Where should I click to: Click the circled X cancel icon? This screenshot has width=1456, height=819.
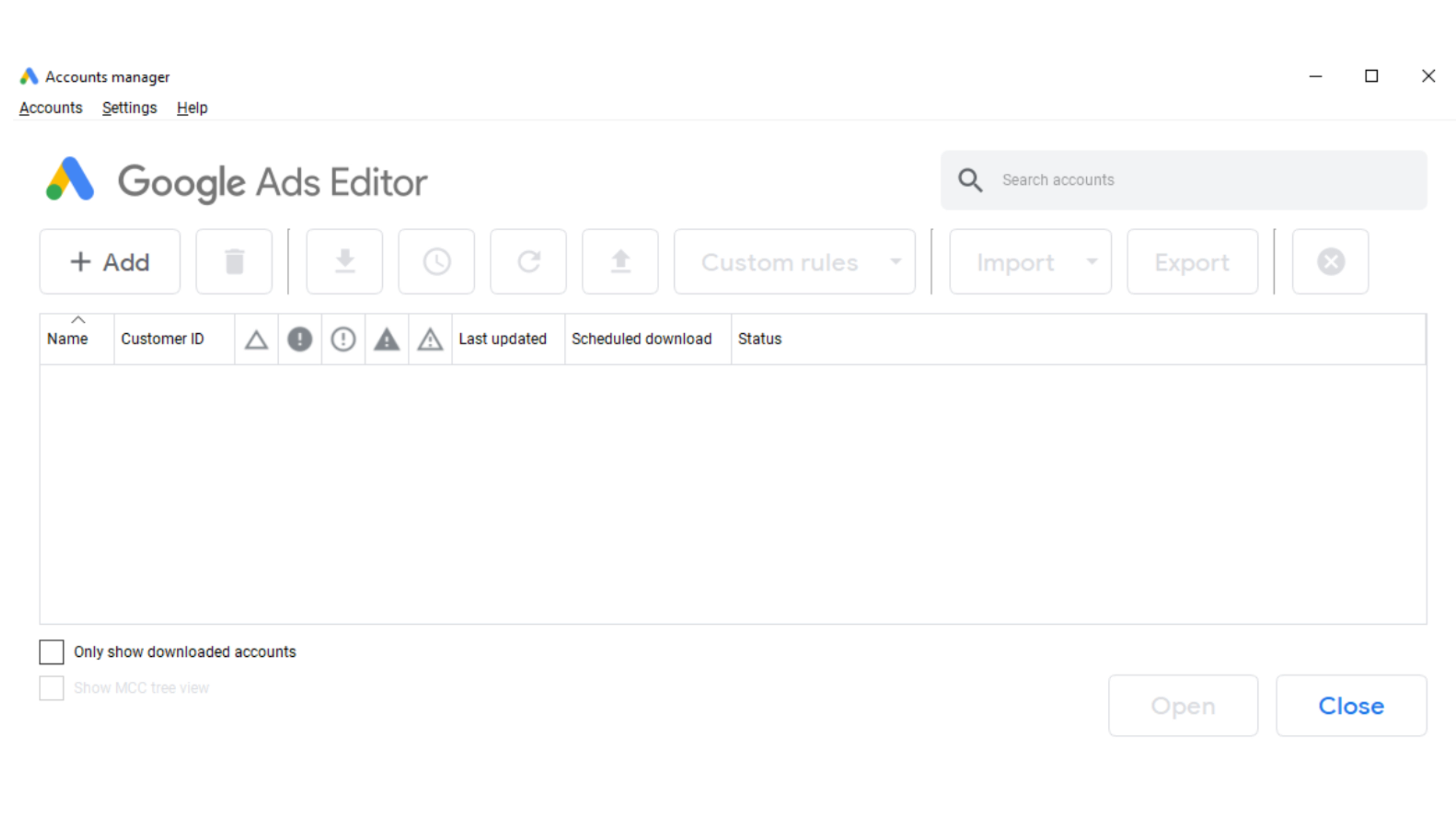1330,262
